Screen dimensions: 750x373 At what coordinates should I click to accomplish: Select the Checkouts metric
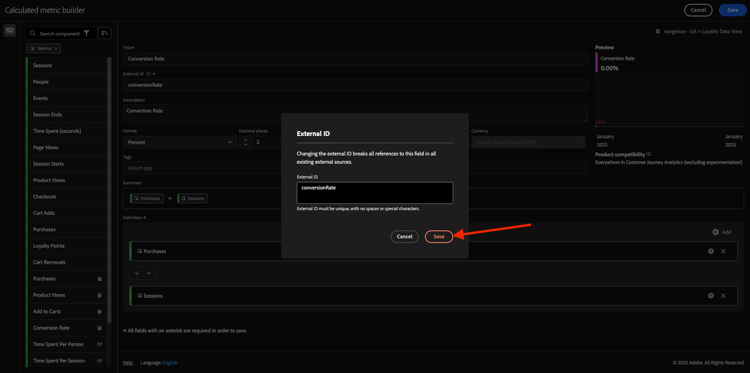(x=66, y=197)
